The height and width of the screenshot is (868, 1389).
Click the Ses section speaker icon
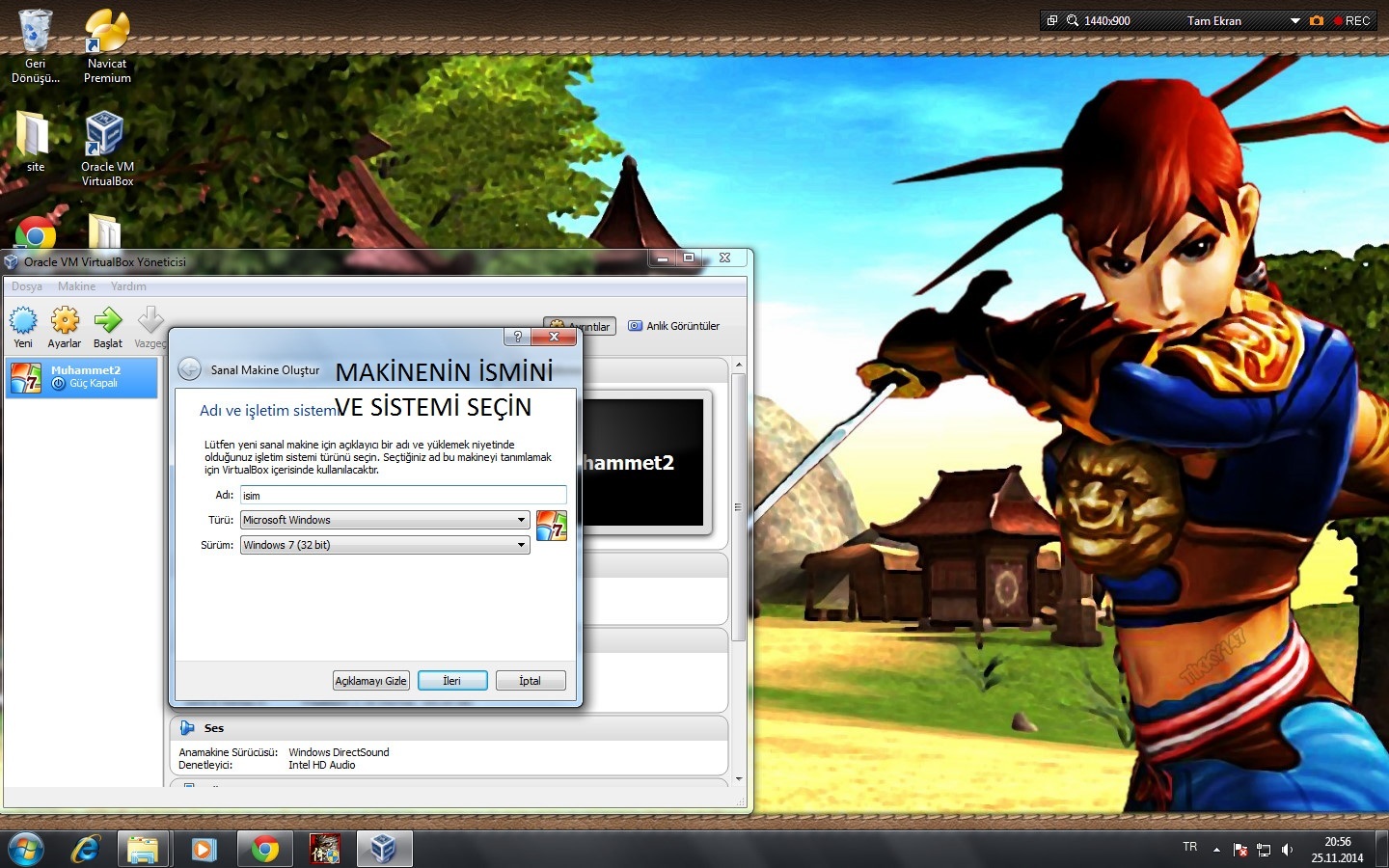click(187, 728)
